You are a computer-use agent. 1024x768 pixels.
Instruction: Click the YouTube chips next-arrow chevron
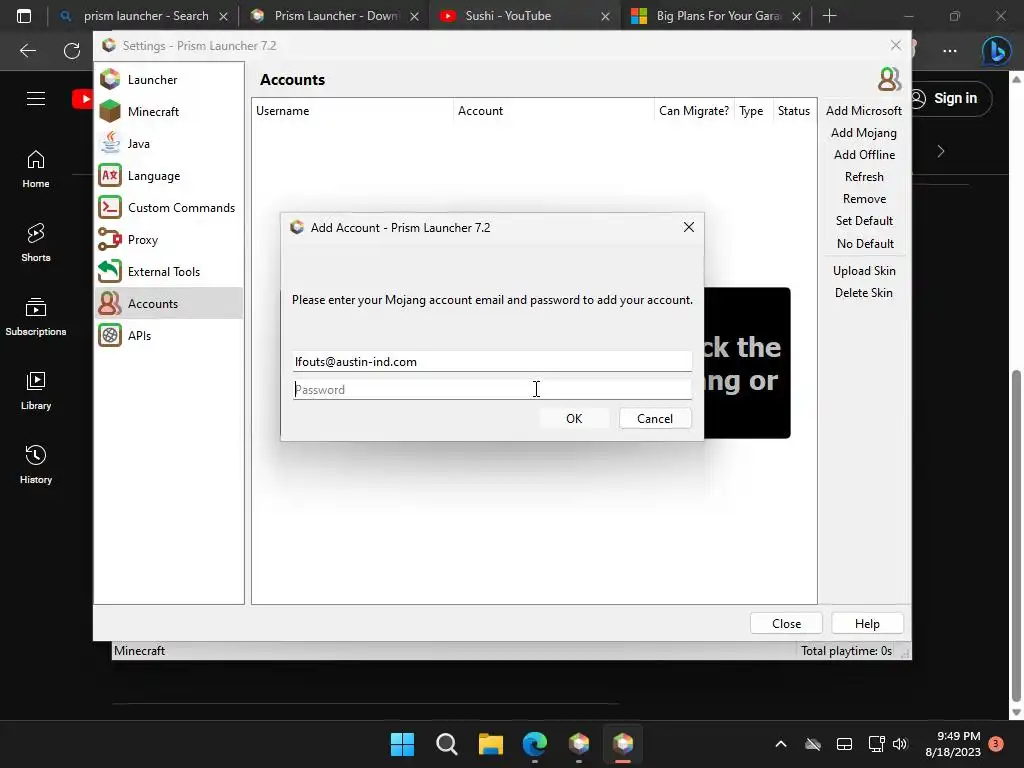click(940, 152)
